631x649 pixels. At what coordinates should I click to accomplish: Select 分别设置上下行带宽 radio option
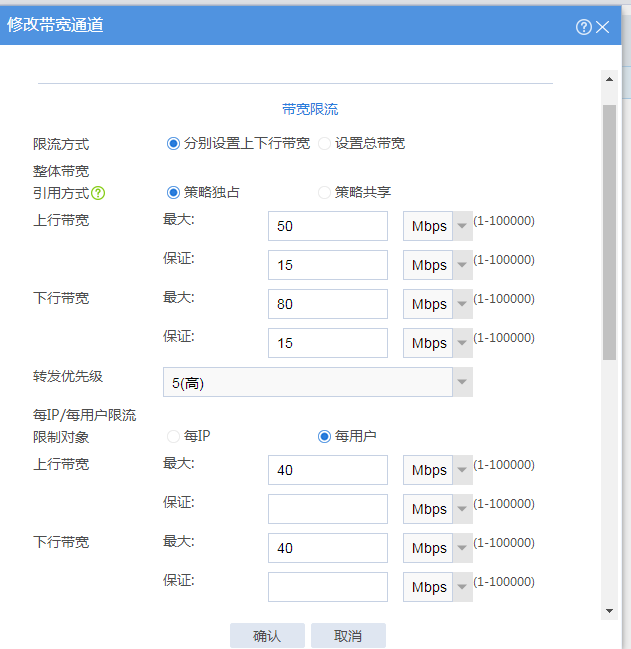(173, 143)
